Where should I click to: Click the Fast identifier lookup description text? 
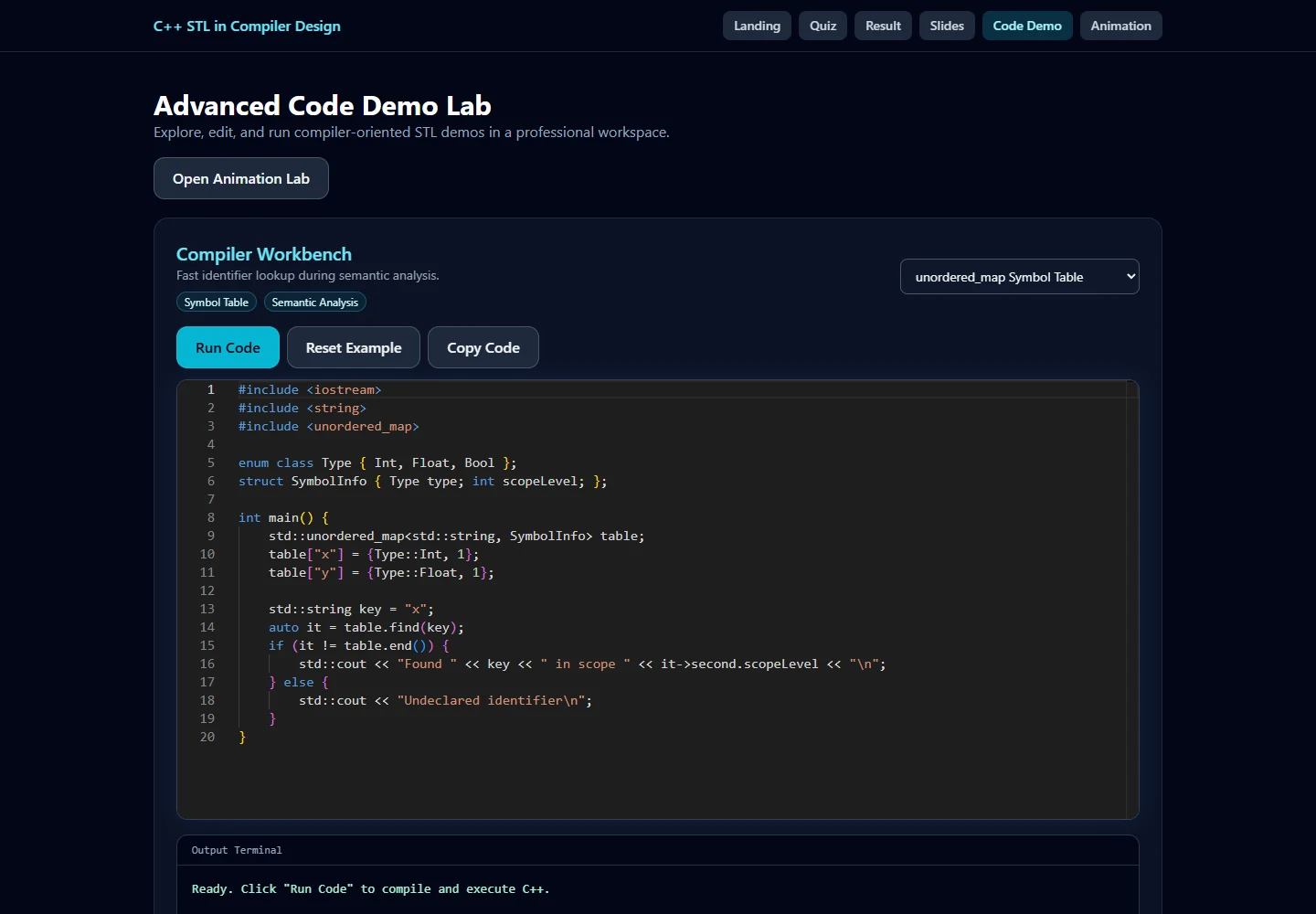pos(308,275)
